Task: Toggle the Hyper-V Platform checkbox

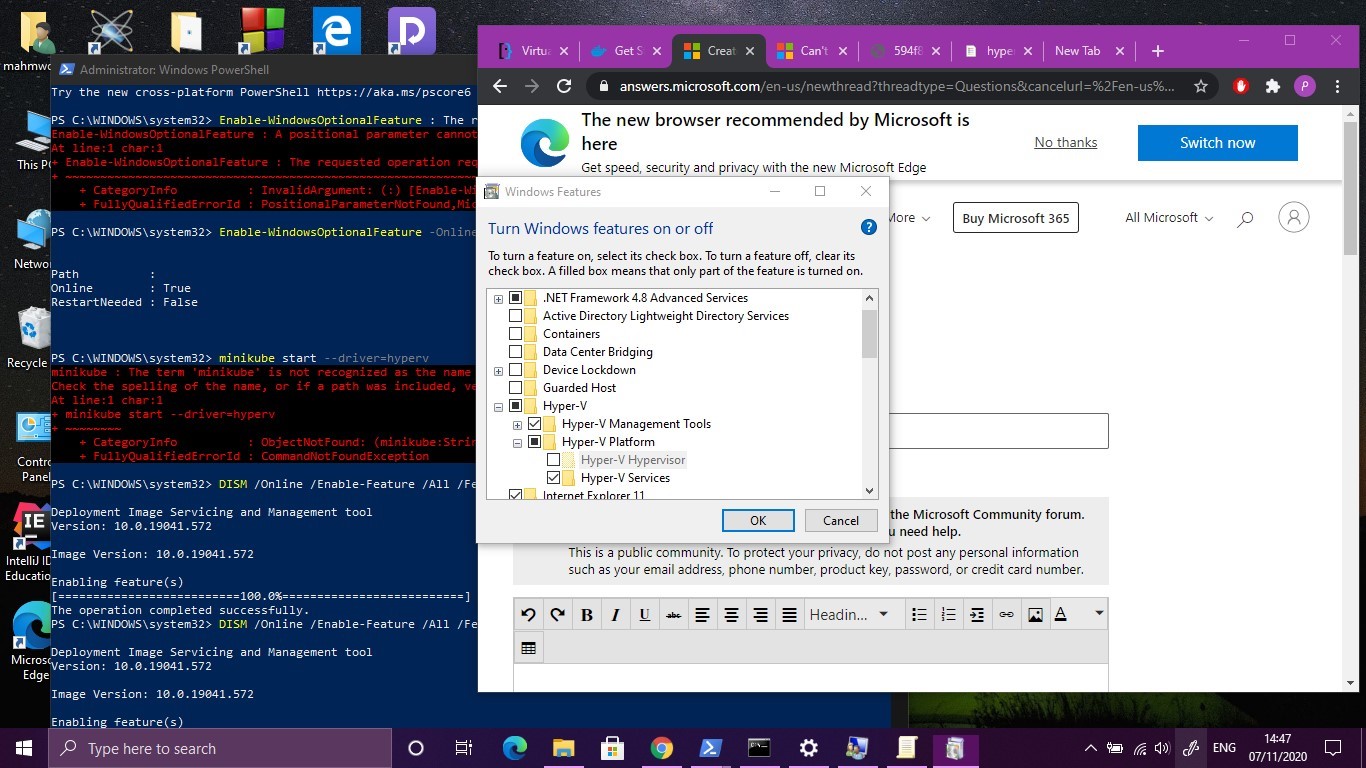Action: point(535,442)
